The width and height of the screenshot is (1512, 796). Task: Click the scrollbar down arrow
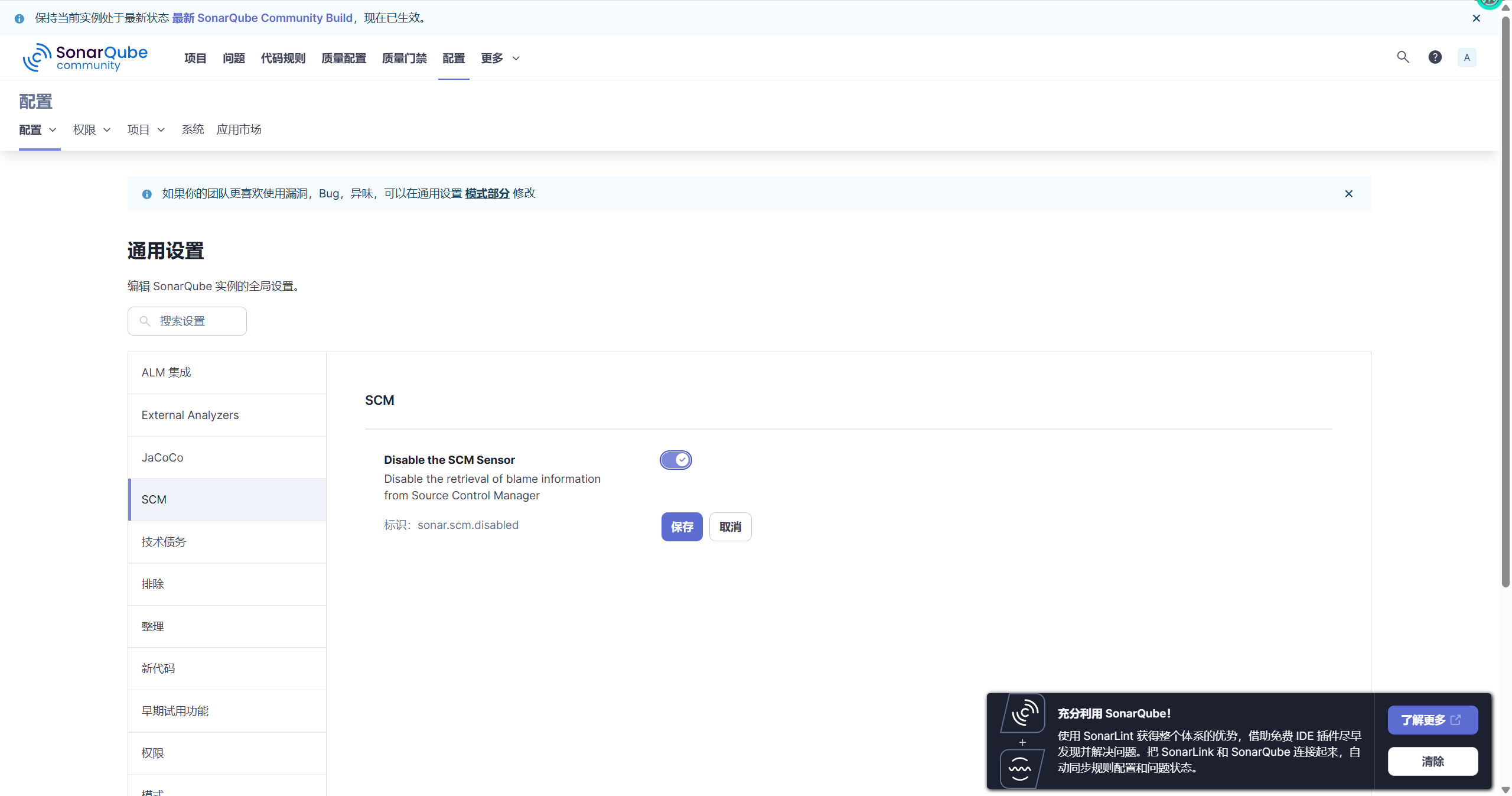pos(1506,790)
